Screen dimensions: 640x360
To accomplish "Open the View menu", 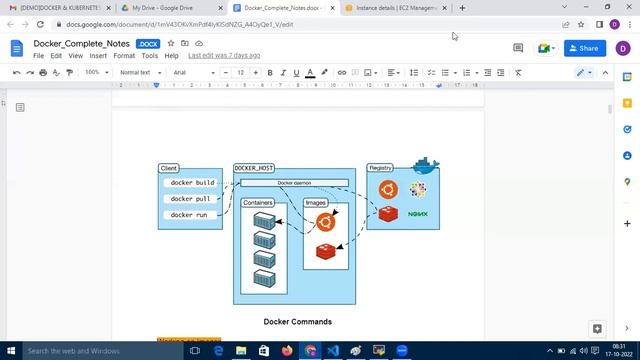I will pos(76,56).
